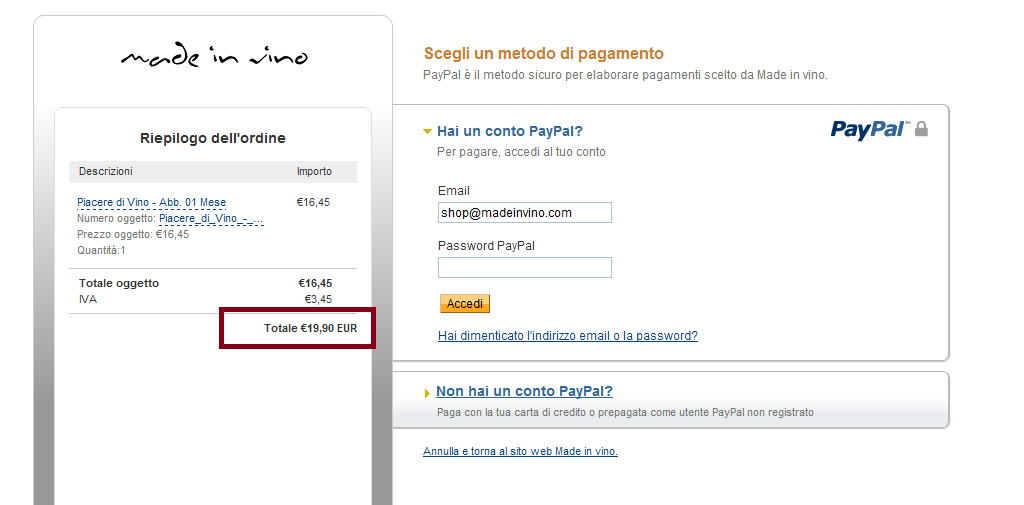Click the 'Scegli un metodo di pagamento' heading
The height and width of the screenshot is (505, 1024).
click(x=543, y=54)
